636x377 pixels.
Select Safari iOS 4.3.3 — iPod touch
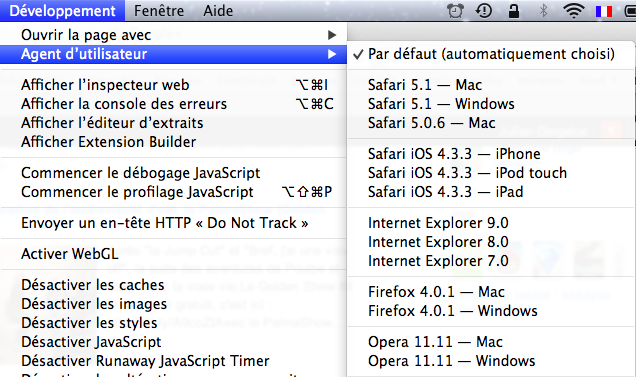pos(491,173)
